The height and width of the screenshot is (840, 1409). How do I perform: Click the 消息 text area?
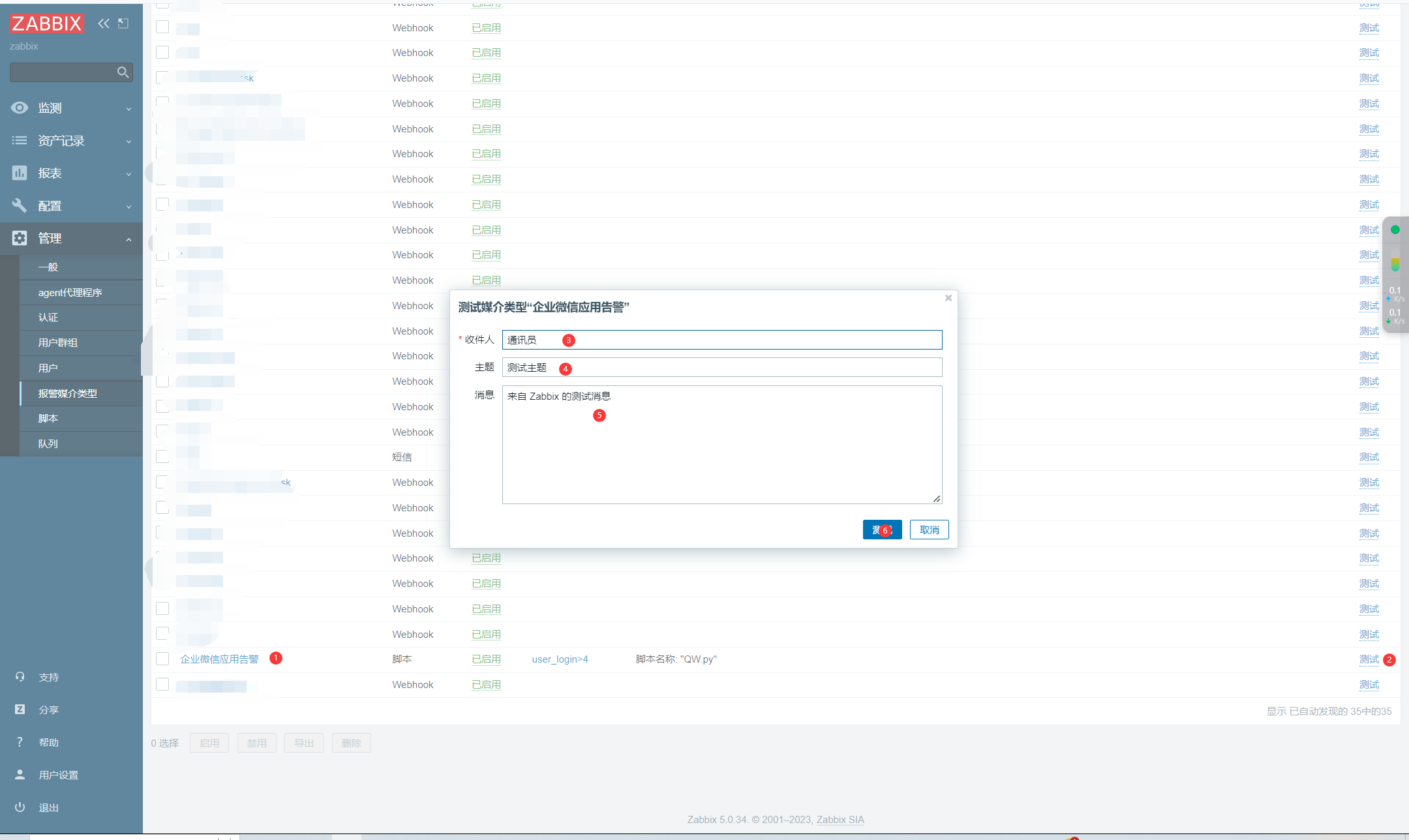click(722, 445)
